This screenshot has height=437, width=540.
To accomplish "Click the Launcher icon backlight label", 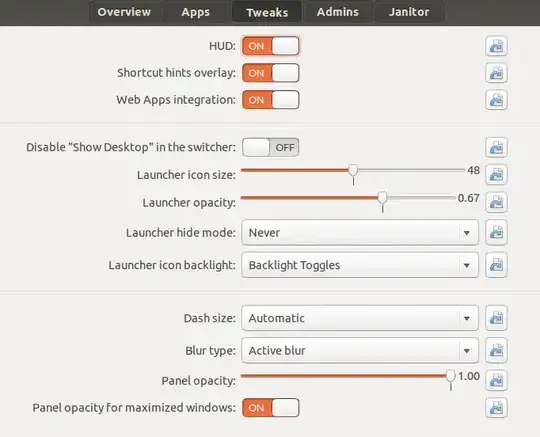I will tap(172, 265).
